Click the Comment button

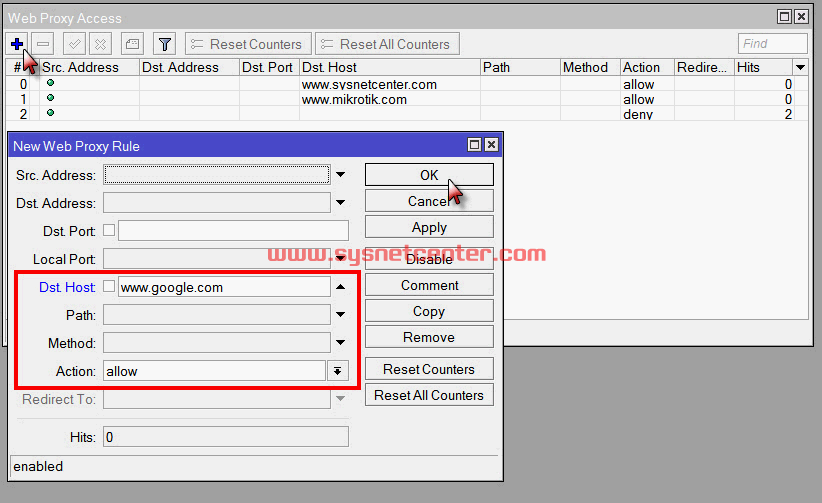[429, 285]
